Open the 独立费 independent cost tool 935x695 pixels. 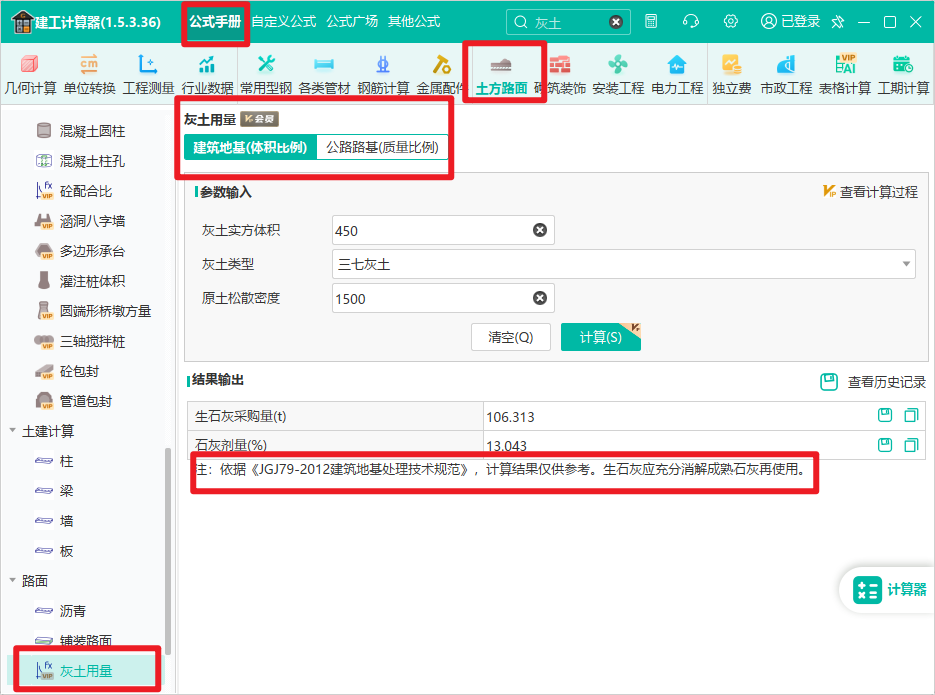[x=732, y=75]
